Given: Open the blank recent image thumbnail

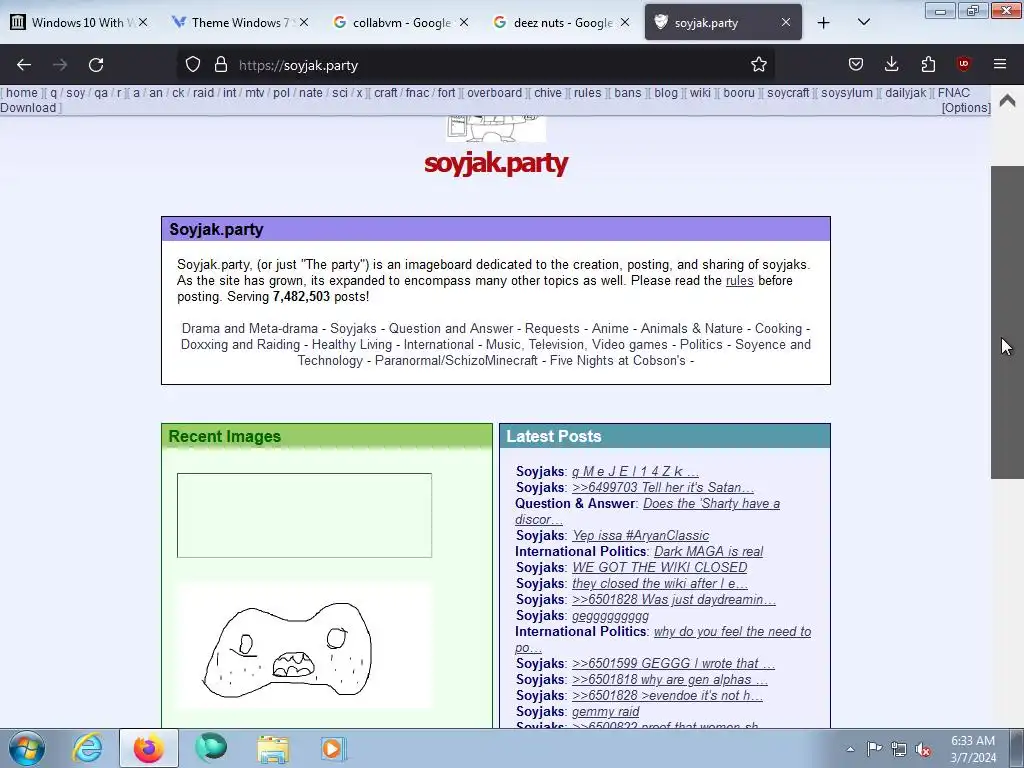Looking at the screenshot, I should tap(304, 515).
